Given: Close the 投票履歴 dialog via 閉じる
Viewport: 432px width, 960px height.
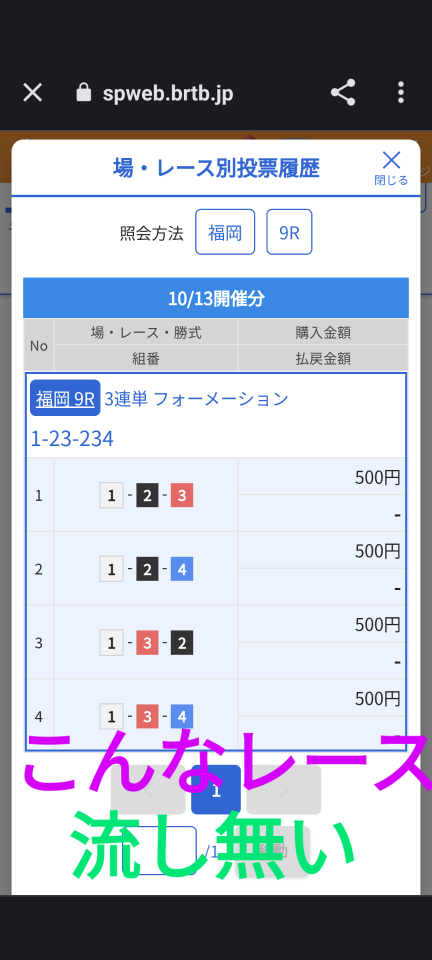Looking at the screenshot, I should (391, 168).
